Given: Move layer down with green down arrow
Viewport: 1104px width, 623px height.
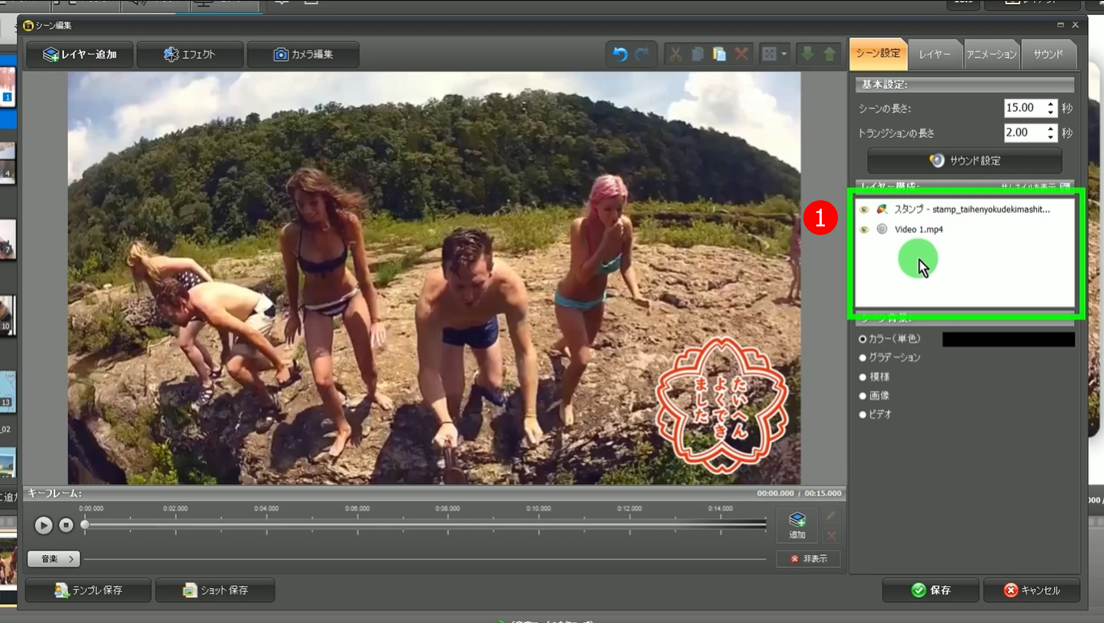Looking at the screenshot, I should [x=808, y=54].
